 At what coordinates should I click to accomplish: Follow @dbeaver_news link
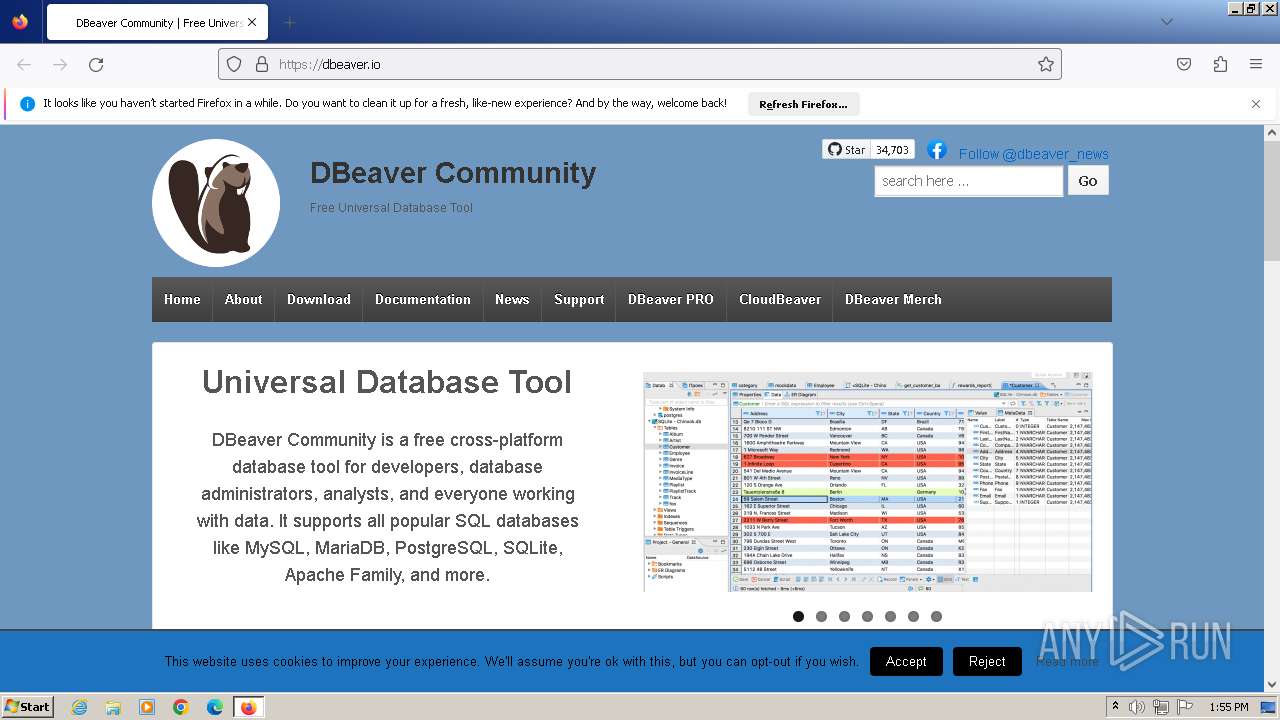(1034, 154)
